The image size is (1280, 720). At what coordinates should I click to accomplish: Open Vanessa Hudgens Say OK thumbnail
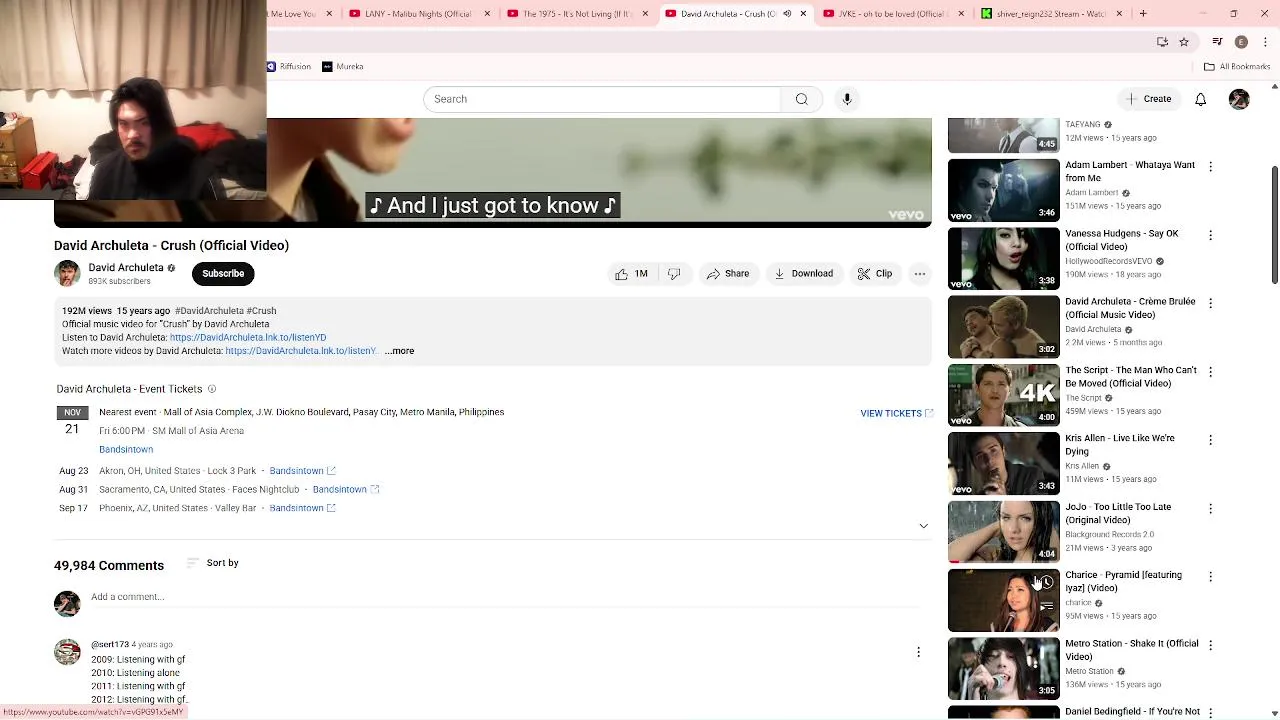1003,259
